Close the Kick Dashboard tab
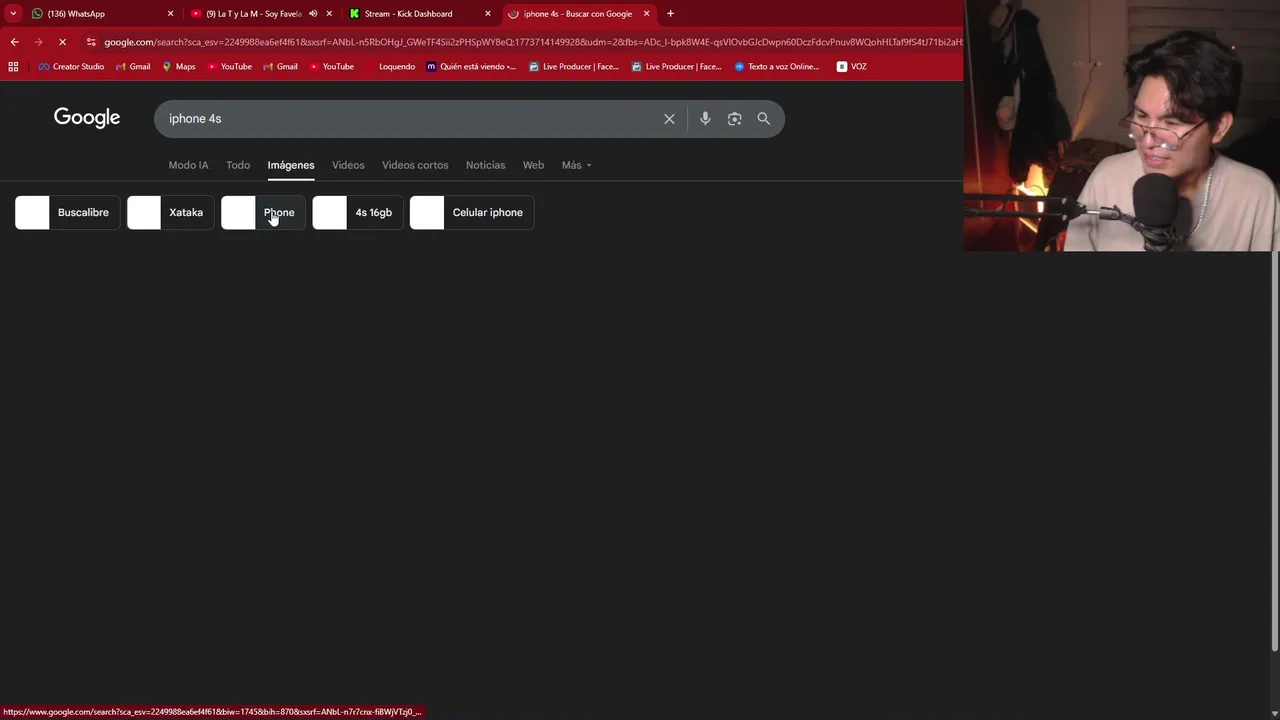This screenshot has height=720, width=1280. coord(488,14)
